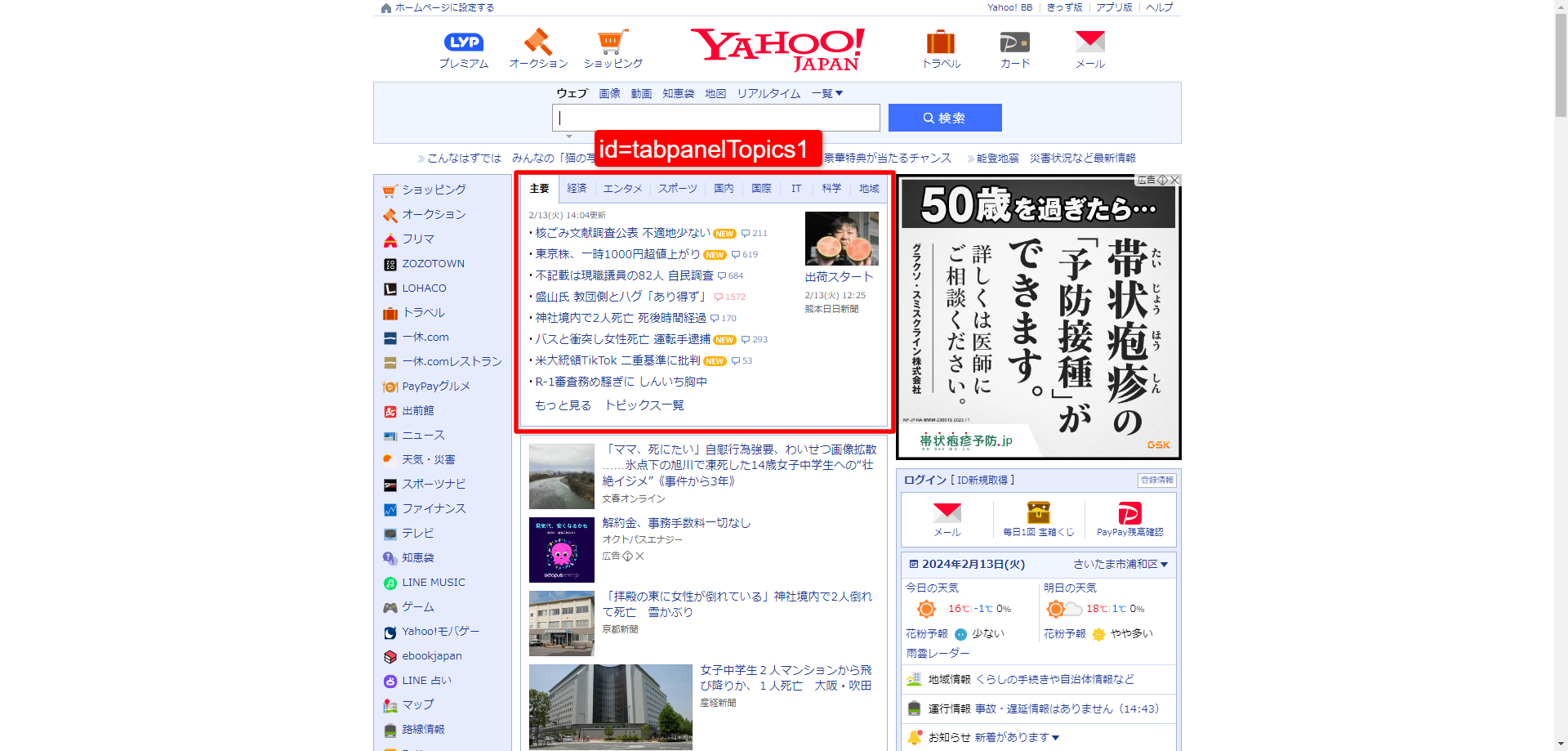The height and width of the screenshot is (751, 1568).
Task: Open the shrine building article thumbnail
Action: click(561, 624)
